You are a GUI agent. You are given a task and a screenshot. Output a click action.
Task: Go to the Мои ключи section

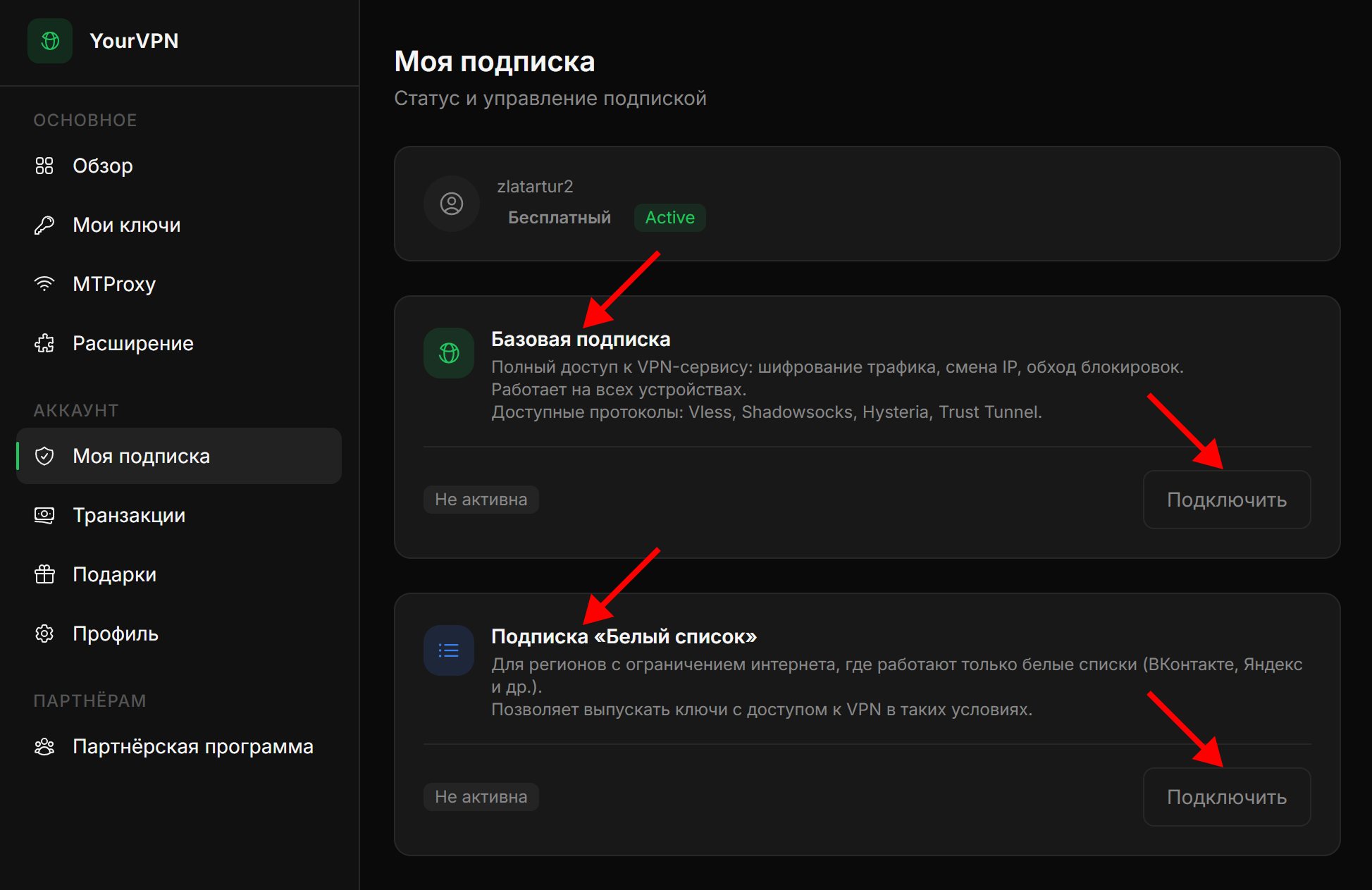127,225
